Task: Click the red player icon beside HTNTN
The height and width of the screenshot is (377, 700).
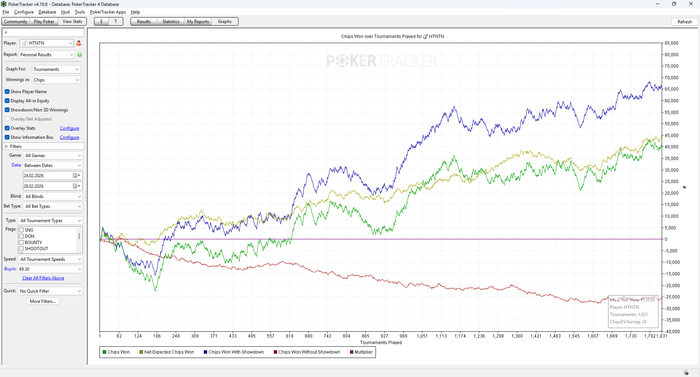Action: (79, 43)
